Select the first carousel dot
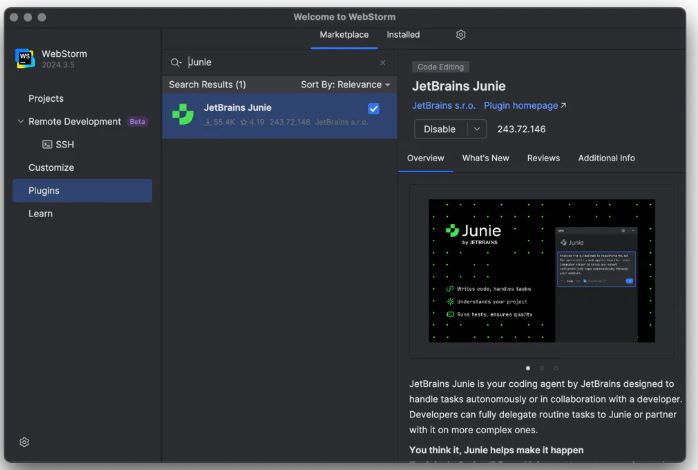The height and width of the screenshot is (470, 698). coord(528,368)
